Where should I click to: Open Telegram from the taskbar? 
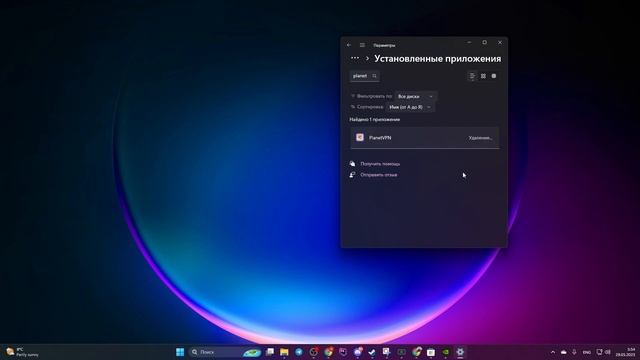point(299,352)
